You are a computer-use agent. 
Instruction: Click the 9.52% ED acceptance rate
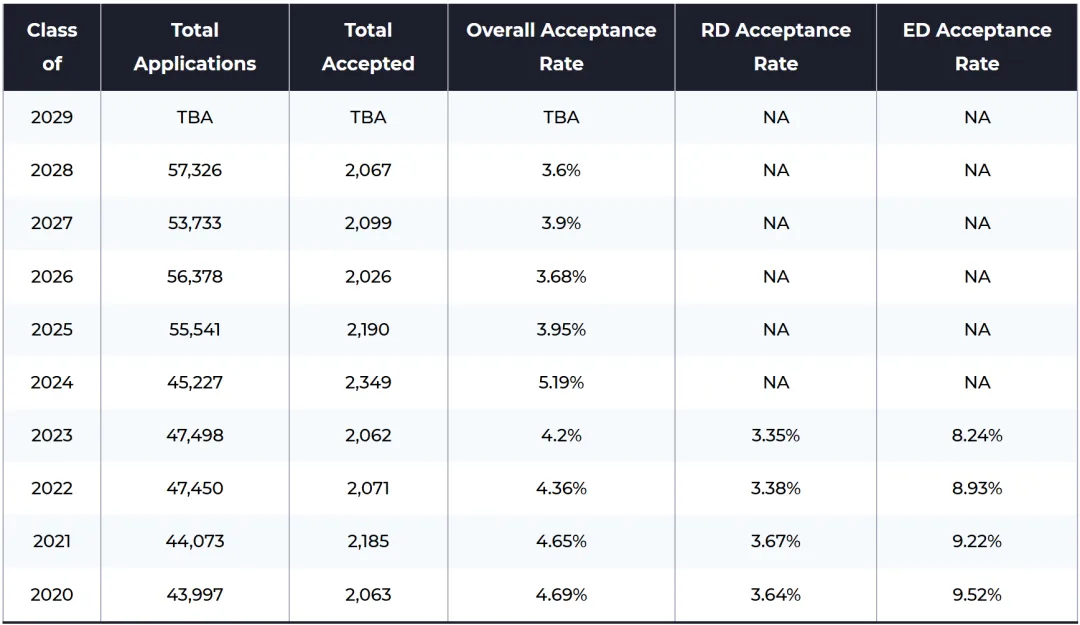(977, 594)
